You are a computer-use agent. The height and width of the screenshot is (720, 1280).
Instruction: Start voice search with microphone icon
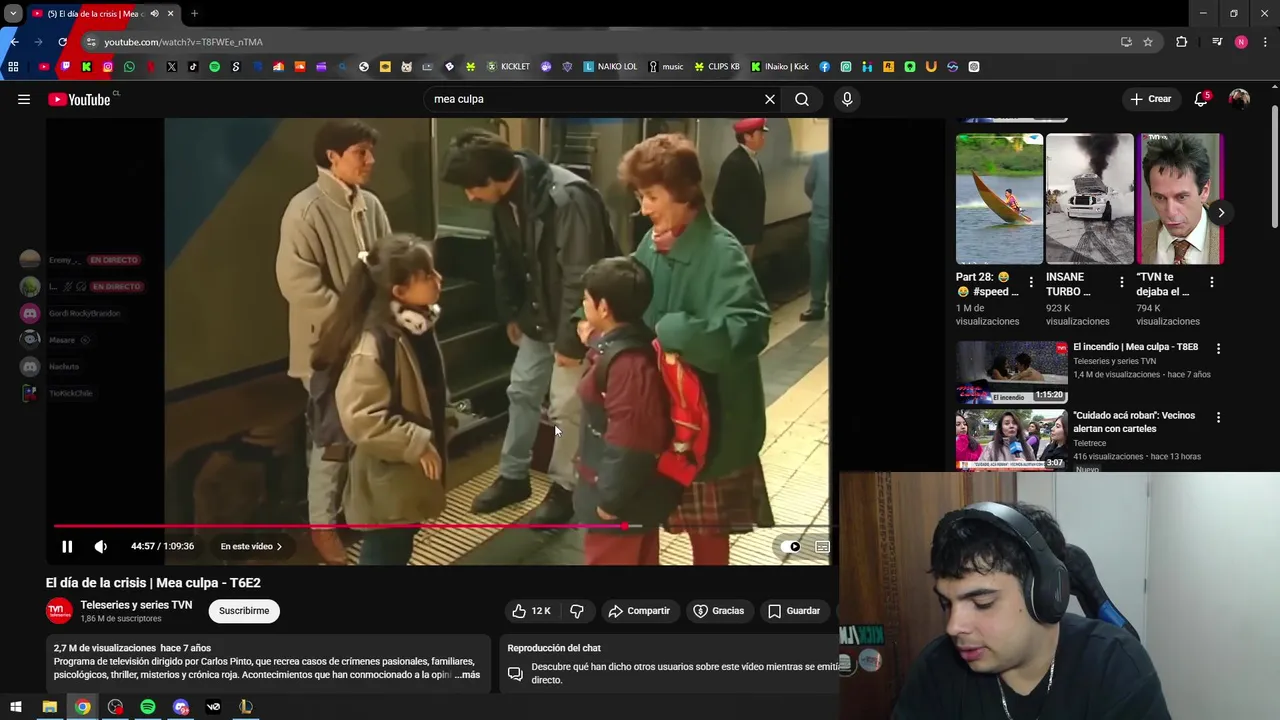[847, 99]
